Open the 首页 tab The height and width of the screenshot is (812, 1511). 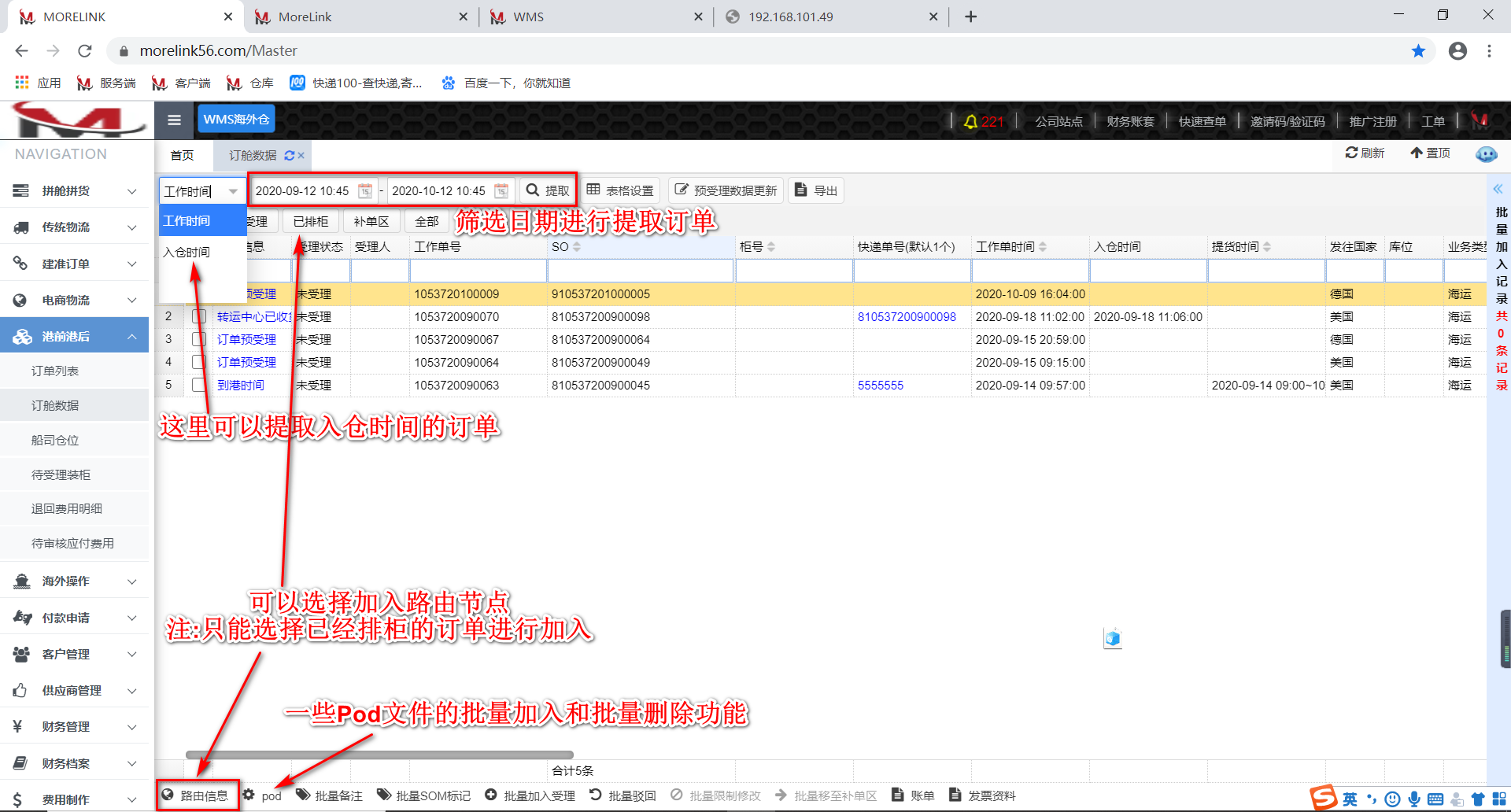182,156
